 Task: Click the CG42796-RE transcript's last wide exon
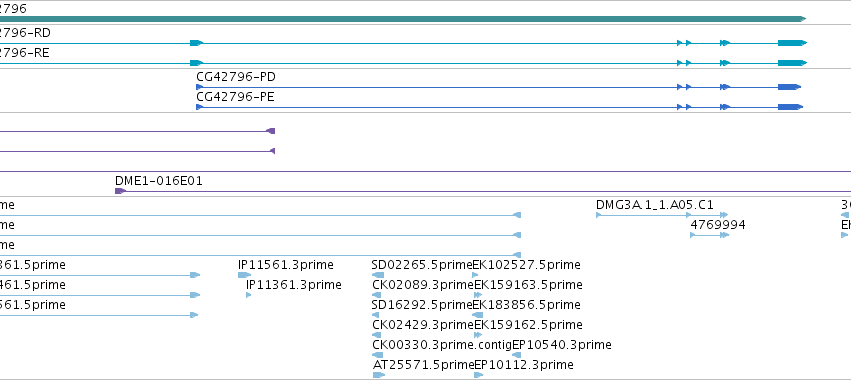792,63
